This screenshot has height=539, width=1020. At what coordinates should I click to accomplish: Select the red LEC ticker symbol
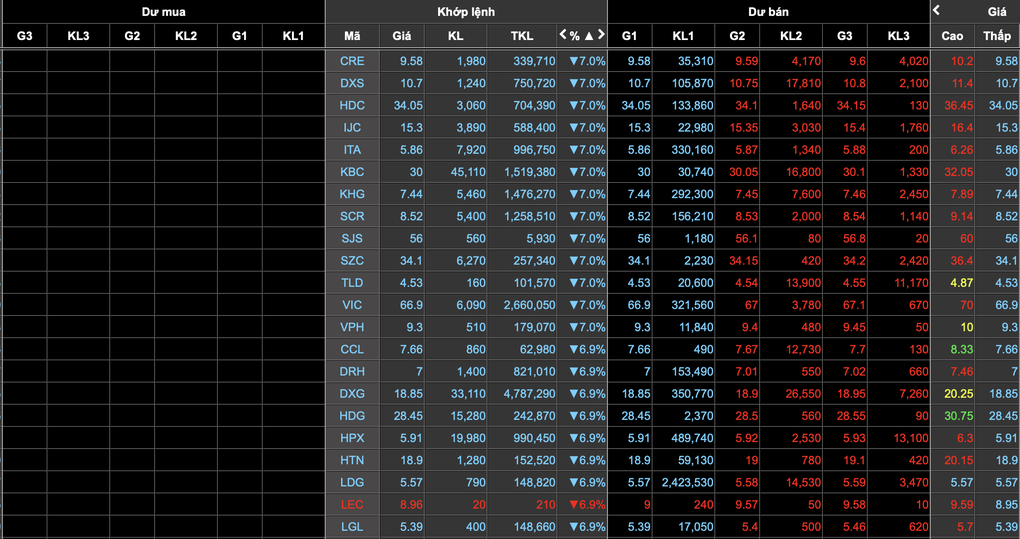point(352,505)
